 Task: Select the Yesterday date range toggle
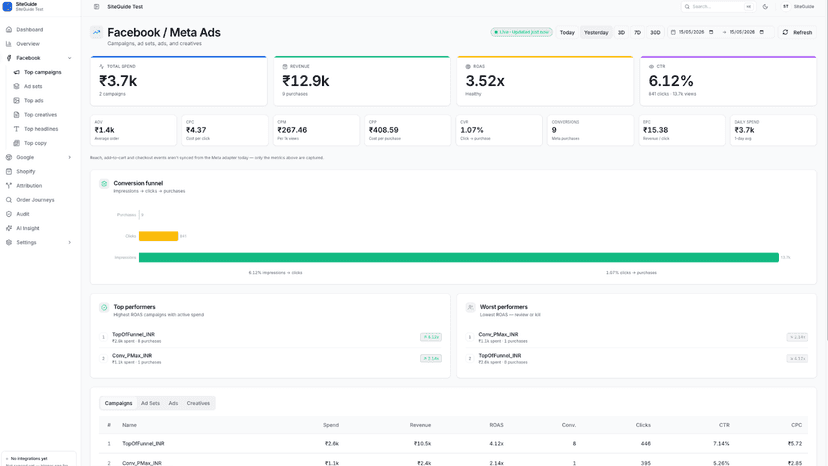tap(596, 32)
